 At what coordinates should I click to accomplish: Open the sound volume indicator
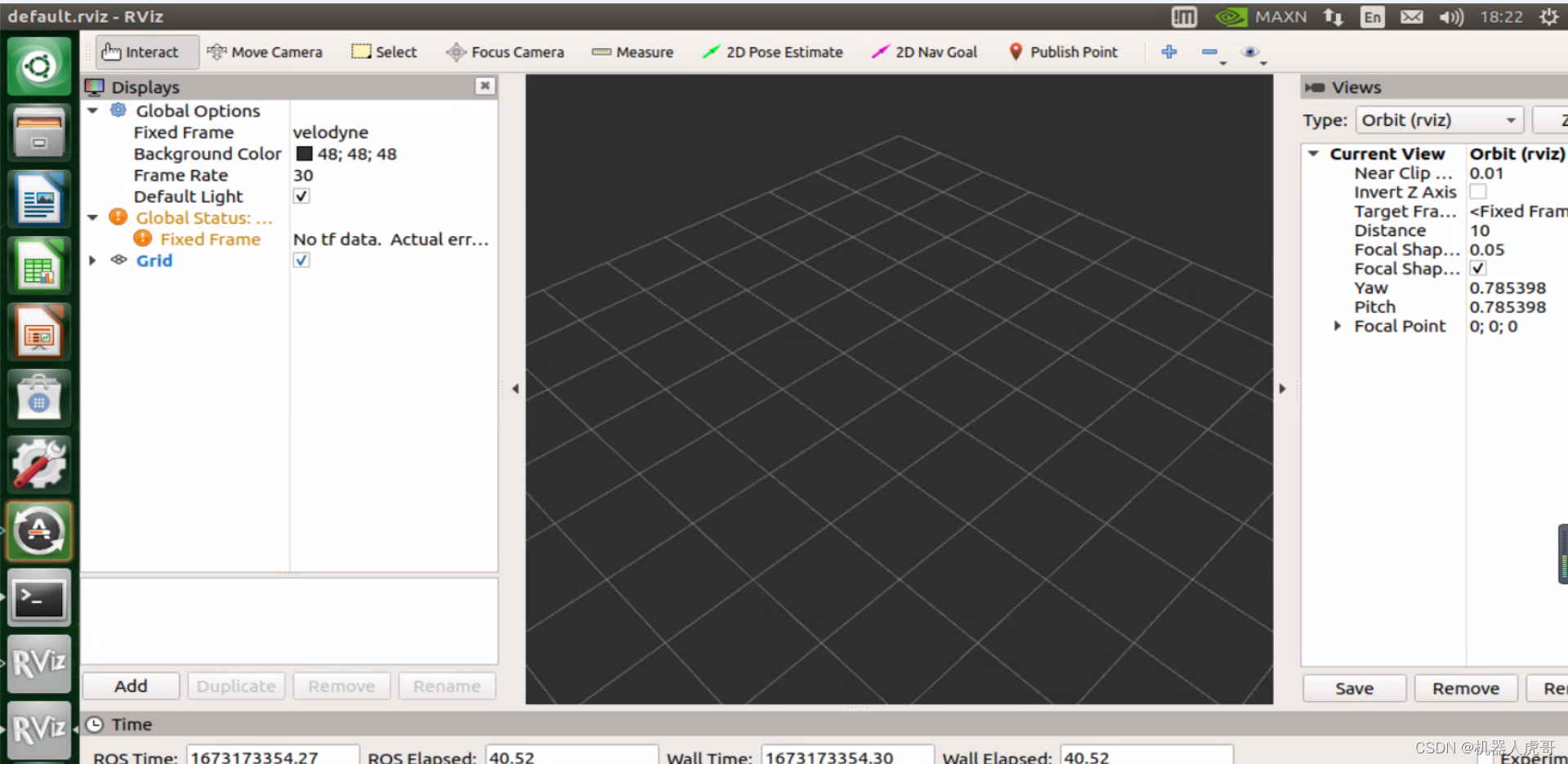1451,16
